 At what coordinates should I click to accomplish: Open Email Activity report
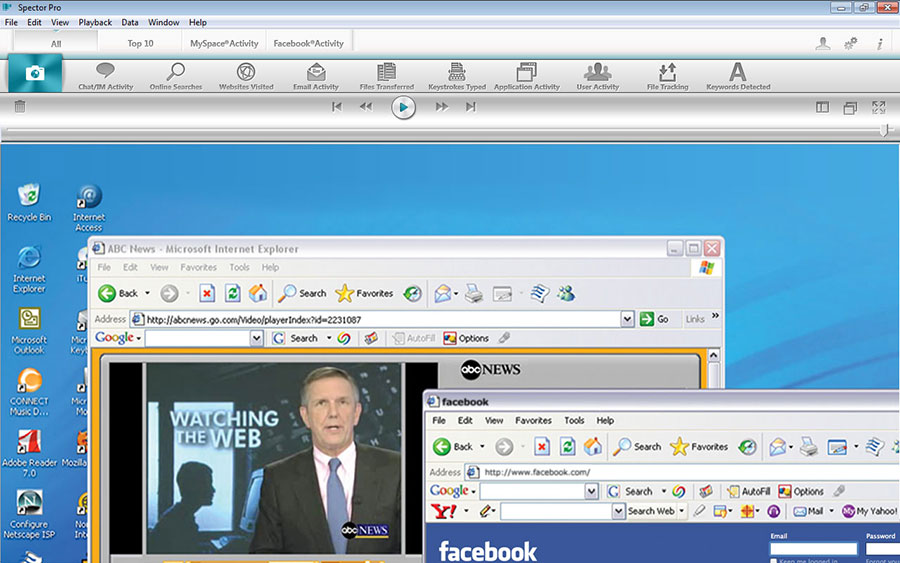click(x=316, y=76)
